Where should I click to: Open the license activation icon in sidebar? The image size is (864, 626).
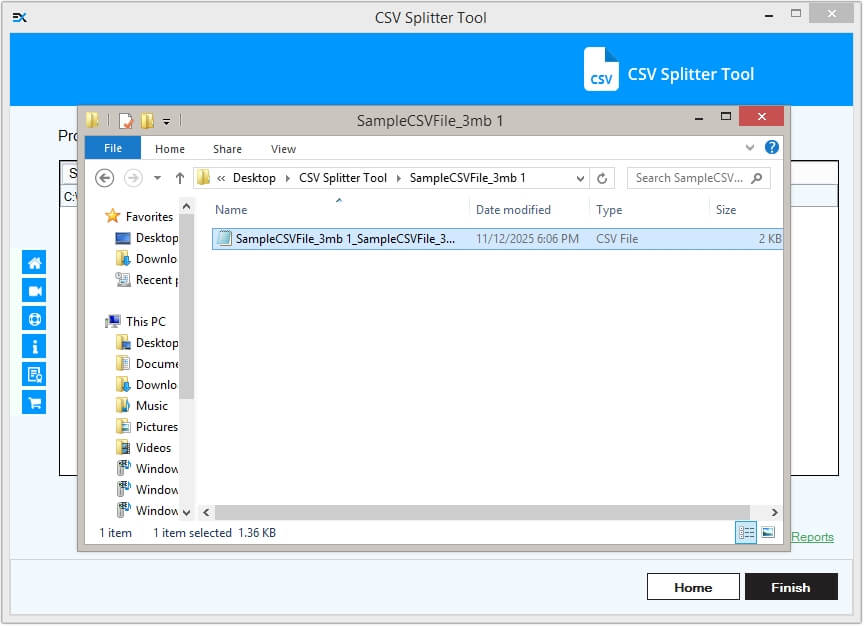tap(33, 374)
